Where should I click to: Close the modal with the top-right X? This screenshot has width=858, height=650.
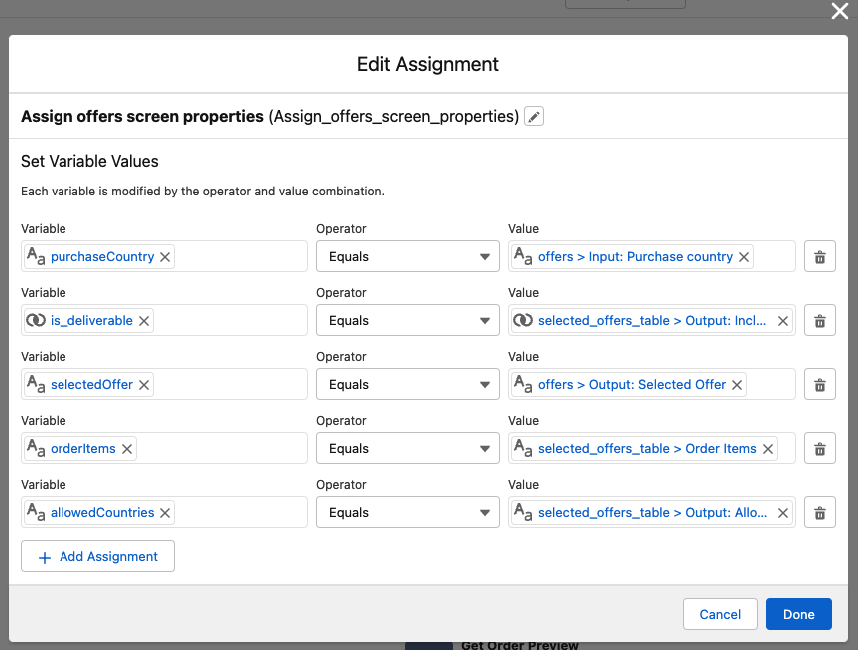coord(839,11)
